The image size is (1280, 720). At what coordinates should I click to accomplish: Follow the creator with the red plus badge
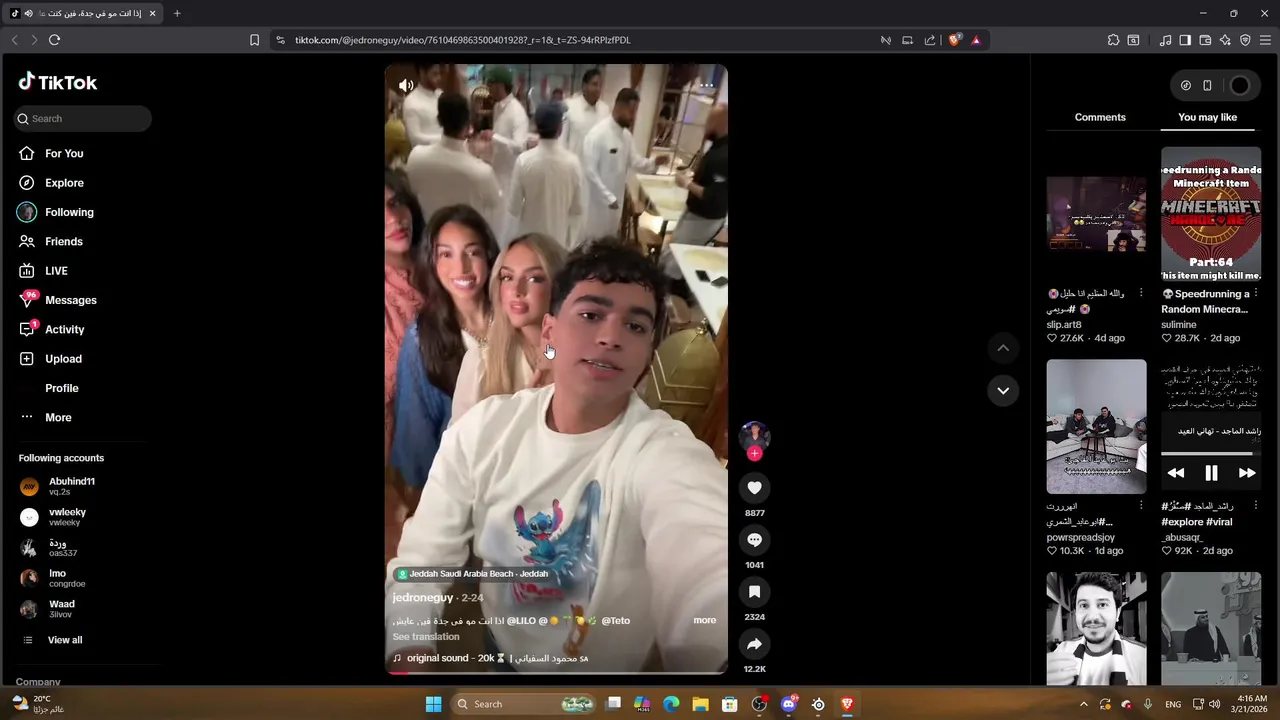755,454
